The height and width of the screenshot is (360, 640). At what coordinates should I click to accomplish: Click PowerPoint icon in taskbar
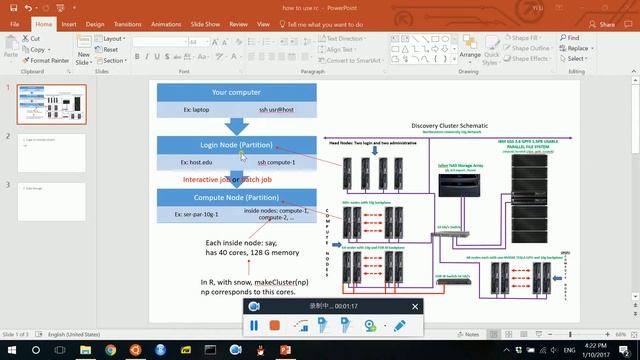(x=285, y=350)
